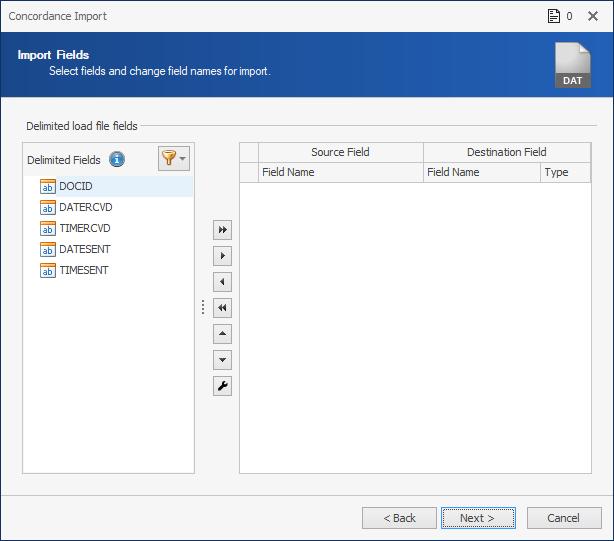
Task: Cancel the Concordance import
Action: pyautogui.click(x=564, y=518)
